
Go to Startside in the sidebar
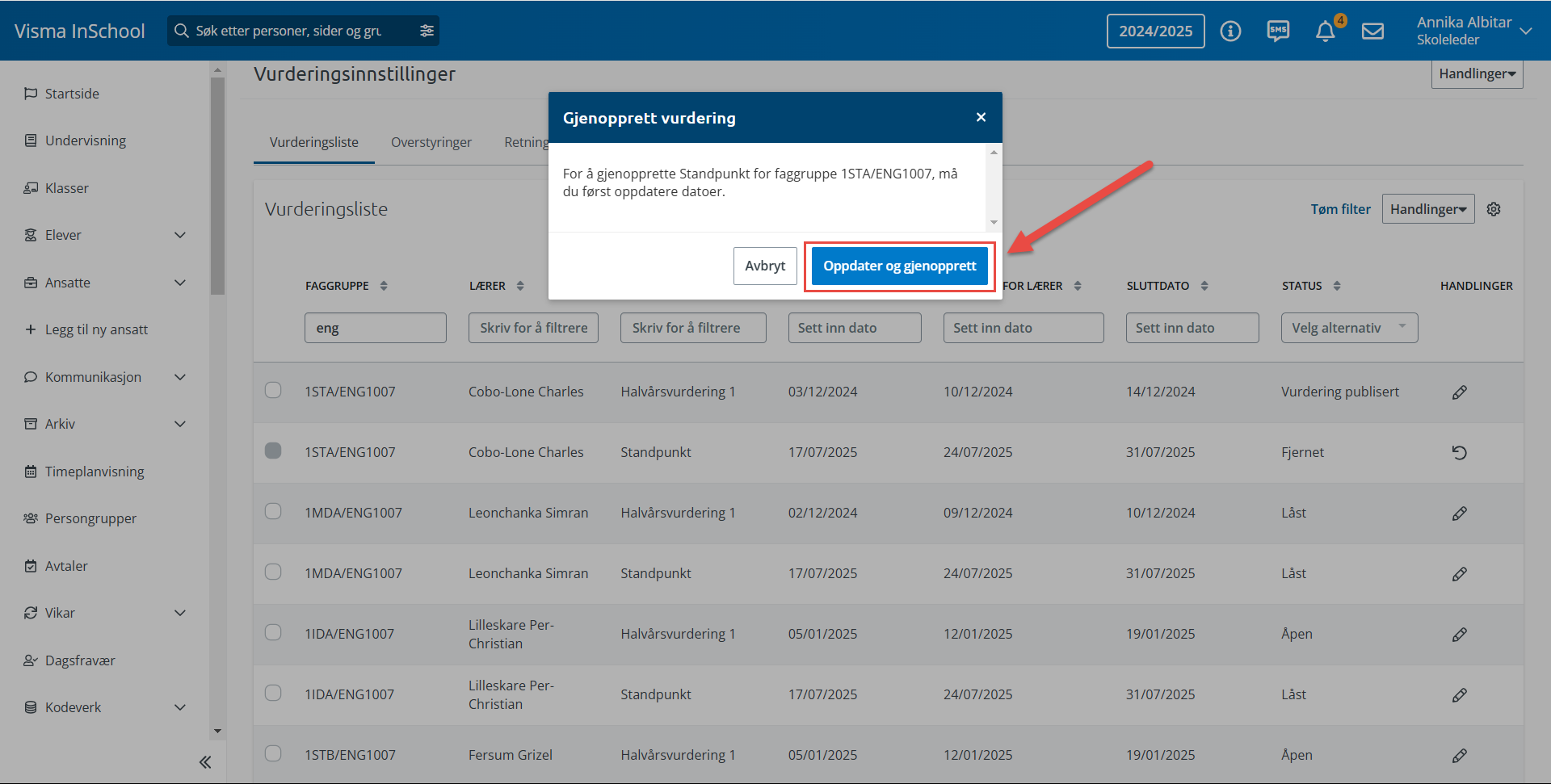tap(72, 94)
